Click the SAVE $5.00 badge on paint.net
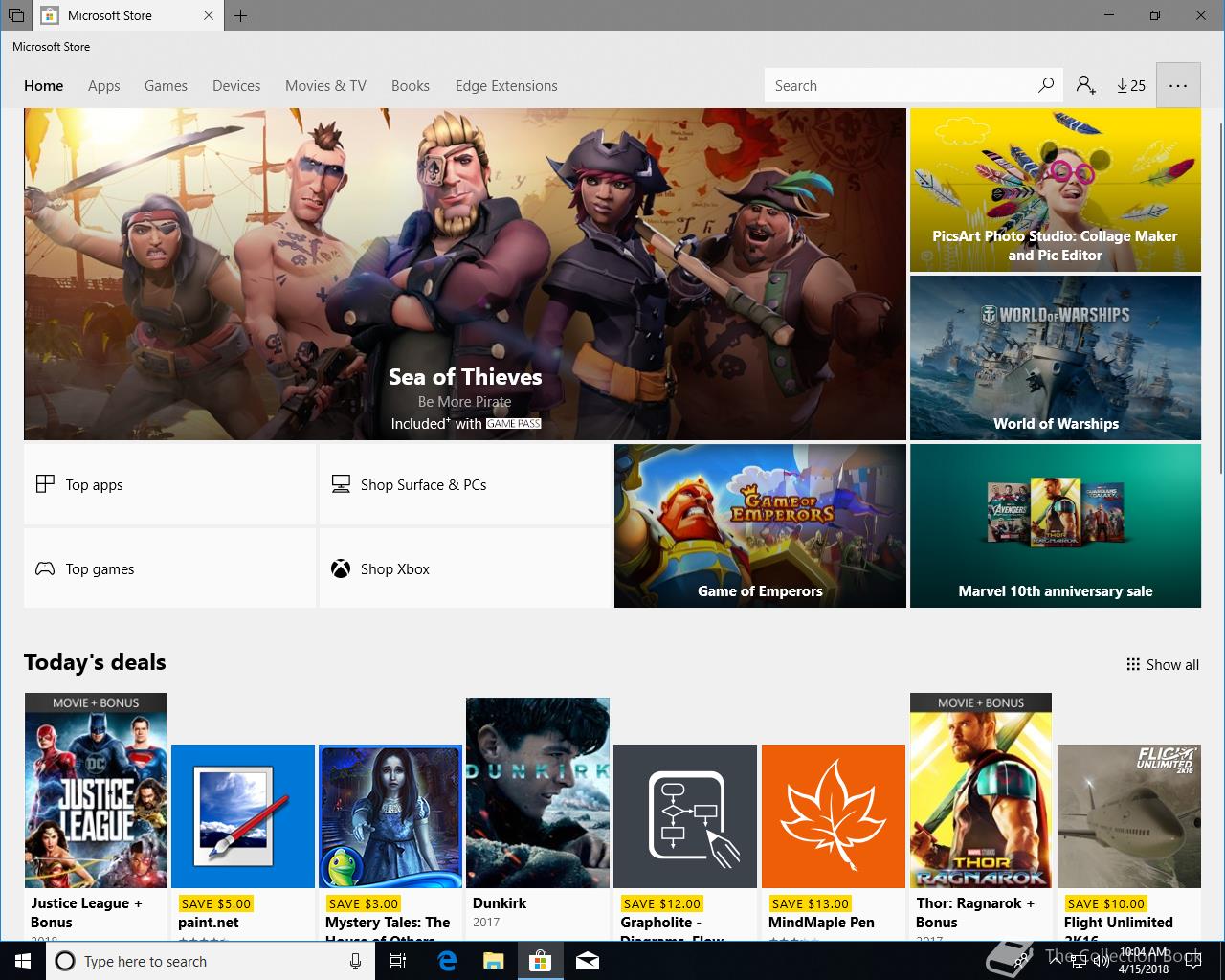This screenshot has height=980, width=1225. pos(215,903)
